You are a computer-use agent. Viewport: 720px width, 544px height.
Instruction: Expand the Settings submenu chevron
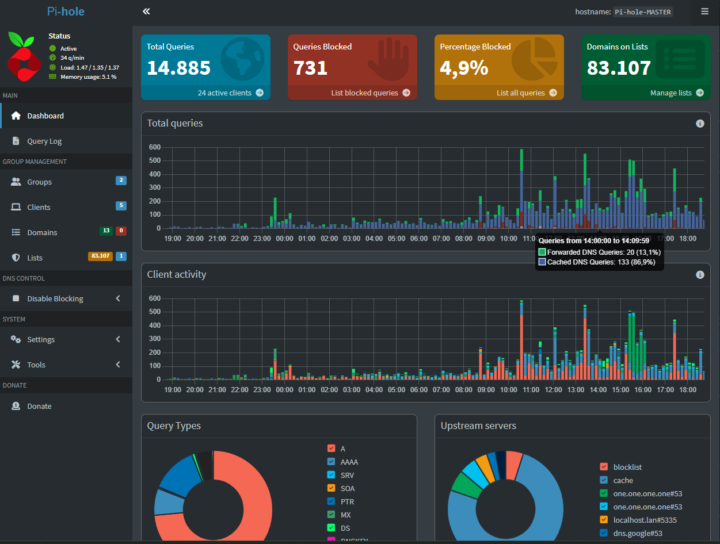click(118, 339)
